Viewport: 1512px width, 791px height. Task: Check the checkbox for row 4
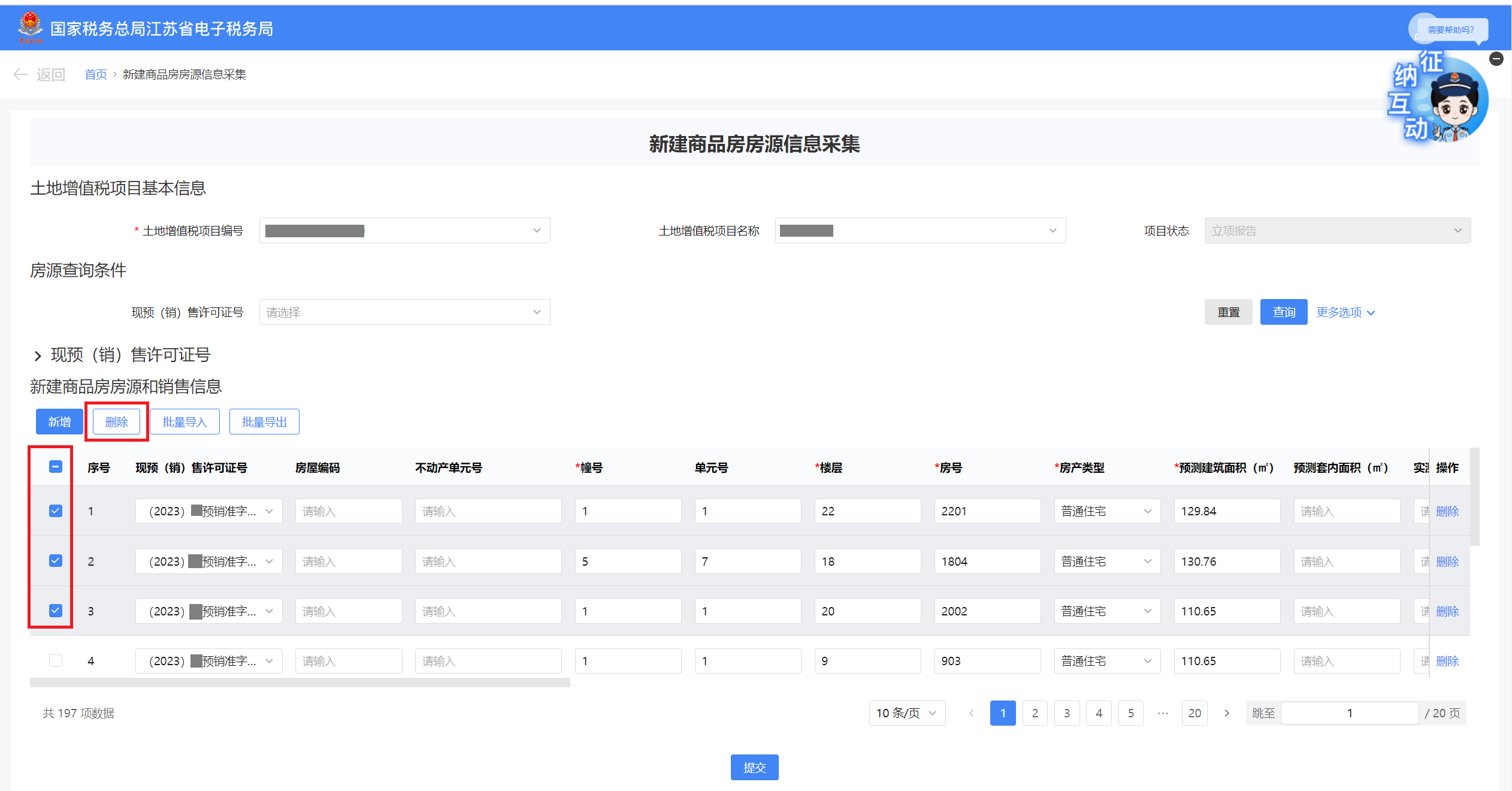[56, 660]
